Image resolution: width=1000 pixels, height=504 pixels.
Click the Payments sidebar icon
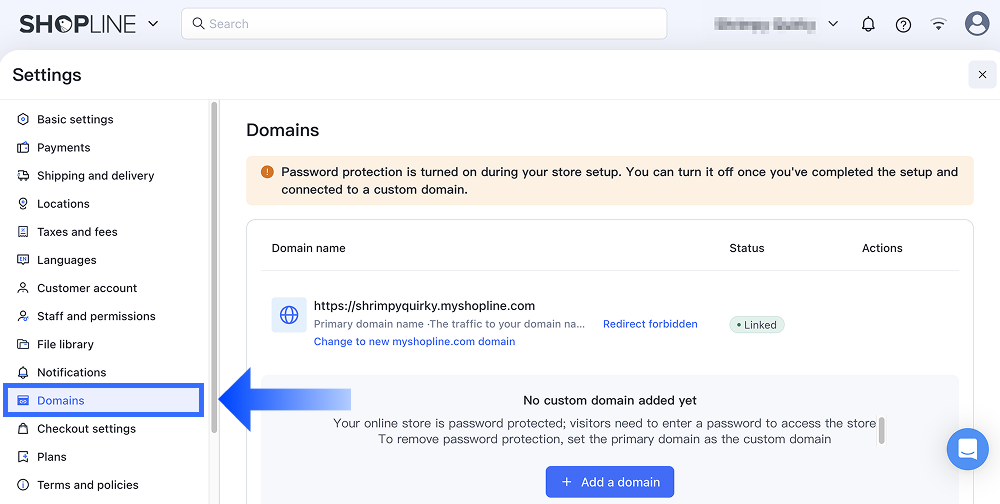[23, 147]
